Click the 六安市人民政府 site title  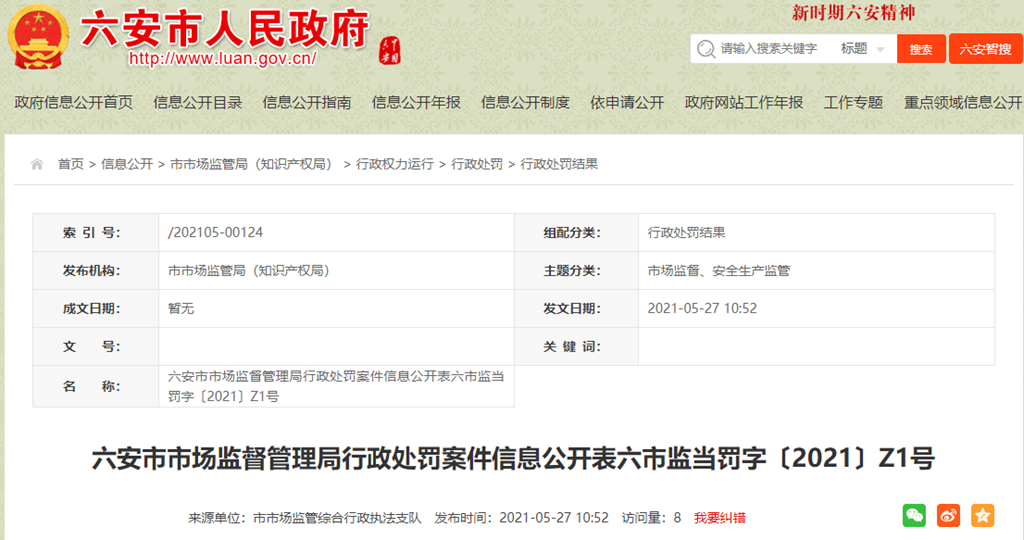pos(225,29)
